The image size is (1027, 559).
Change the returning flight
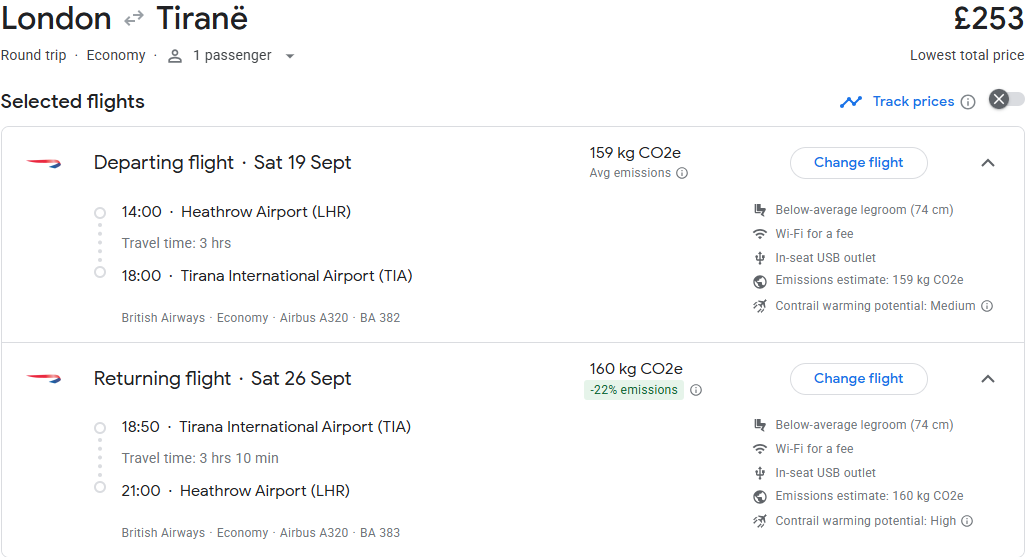coord(858,379)
